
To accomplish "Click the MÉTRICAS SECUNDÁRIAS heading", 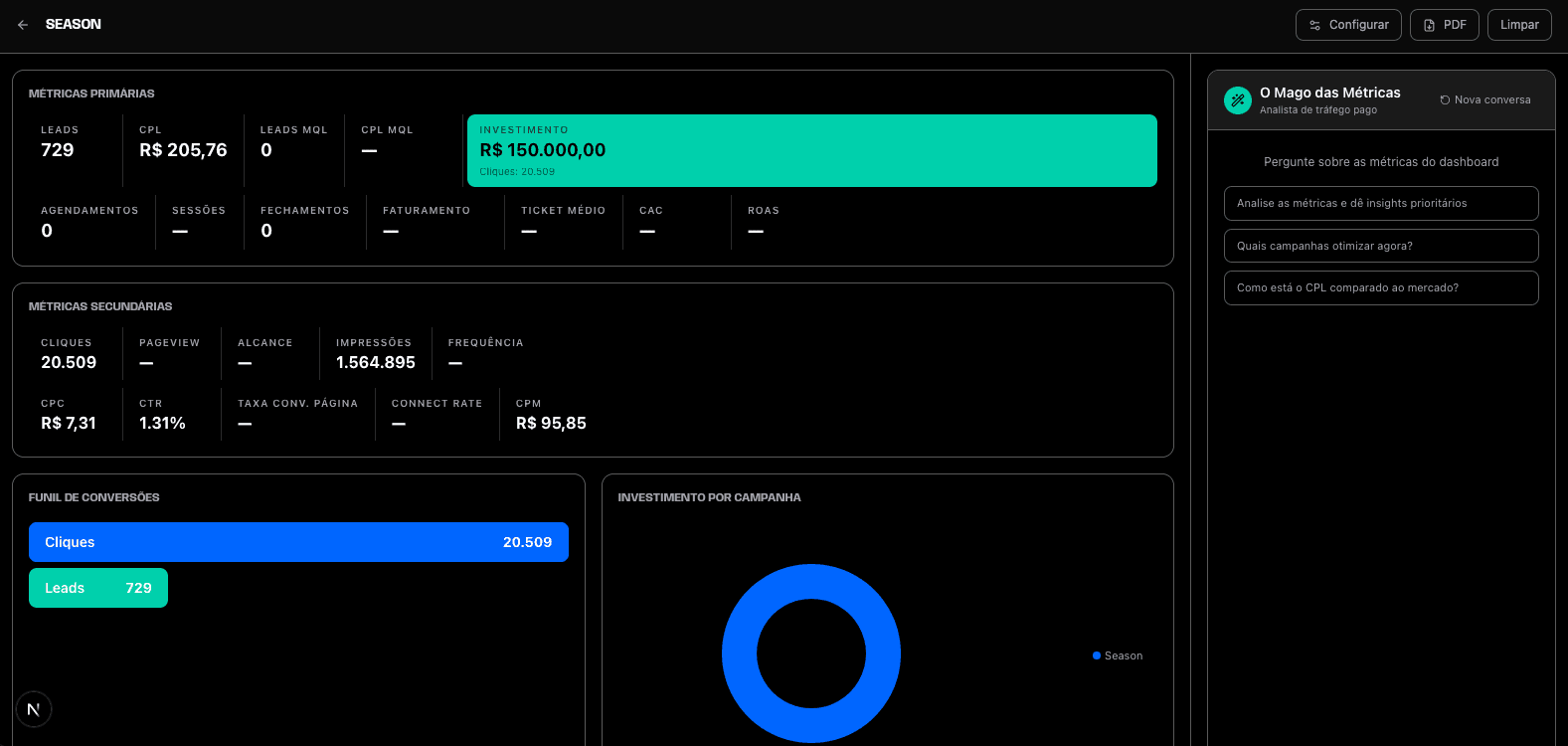I will [x=100, y=306].
